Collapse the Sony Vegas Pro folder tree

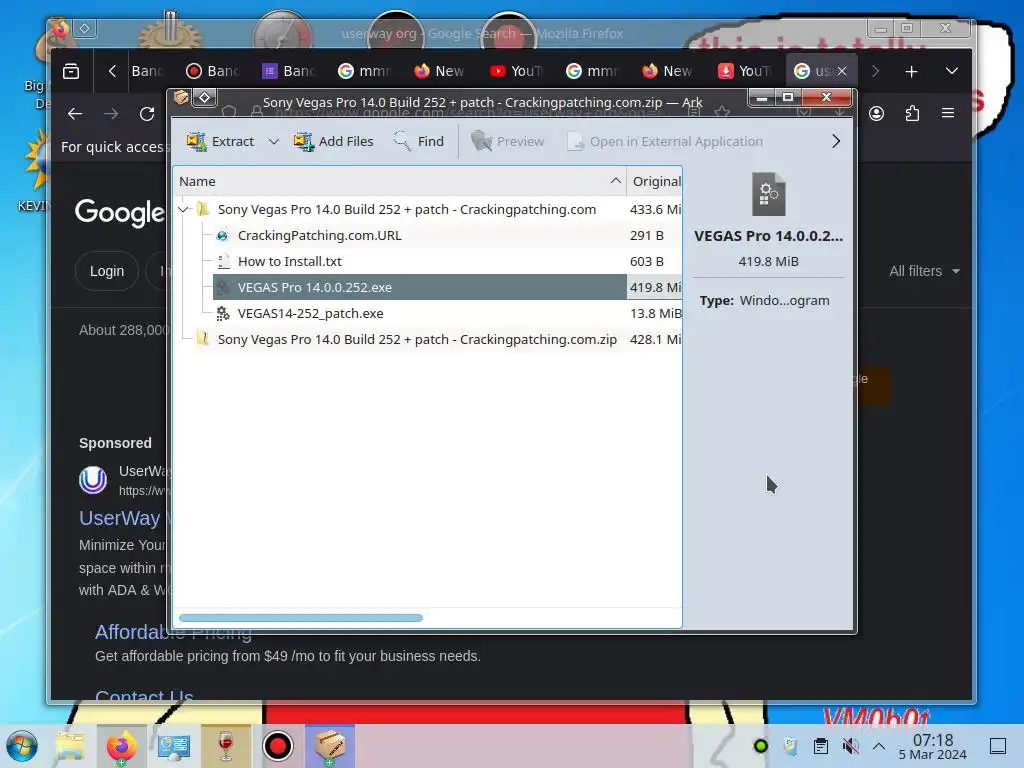(184, 209)
